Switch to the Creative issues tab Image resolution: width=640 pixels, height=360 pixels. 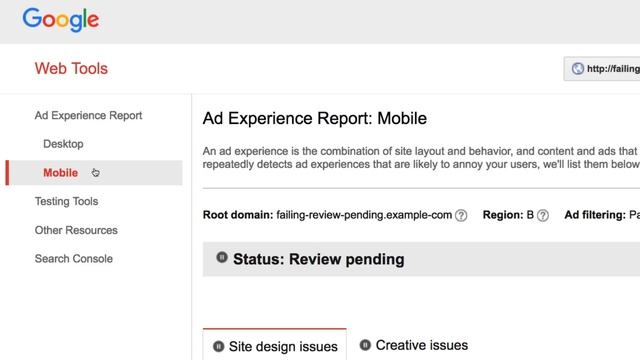point(413,345)
